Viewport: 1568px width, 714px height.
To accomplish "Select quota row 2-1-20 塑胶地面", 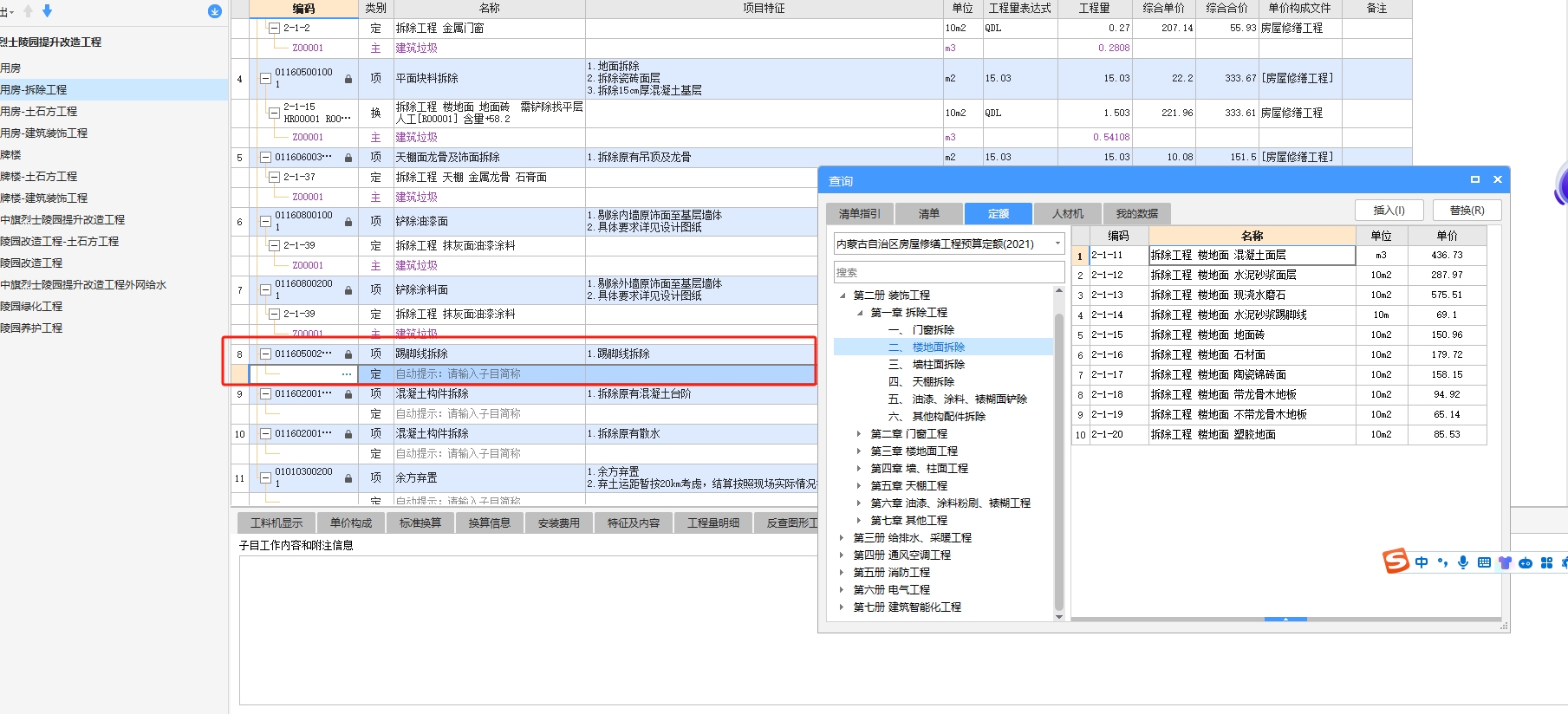I will coord(1279,434).
